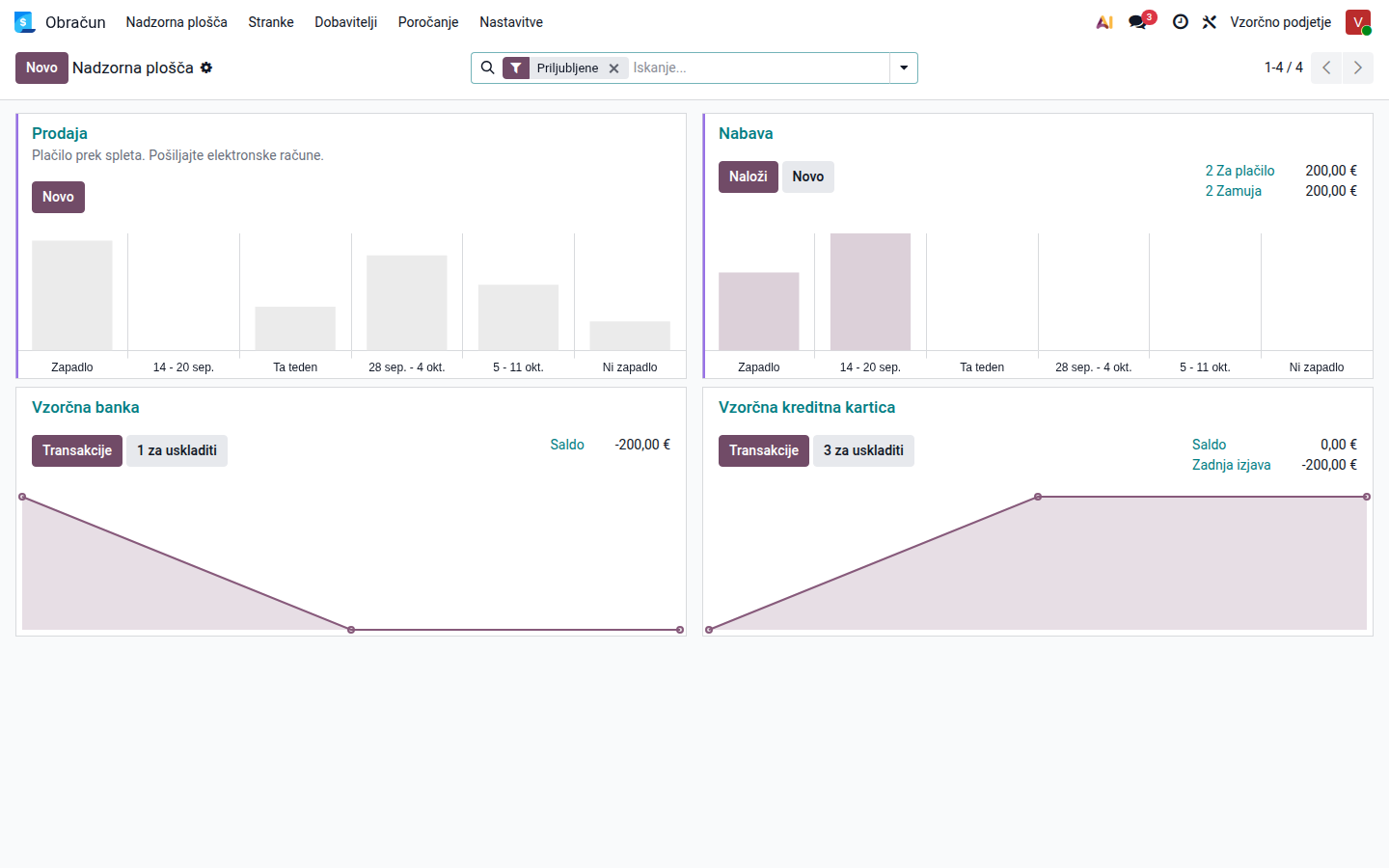
Task: Open the Poročanje menu
Action: pos(428,22)
